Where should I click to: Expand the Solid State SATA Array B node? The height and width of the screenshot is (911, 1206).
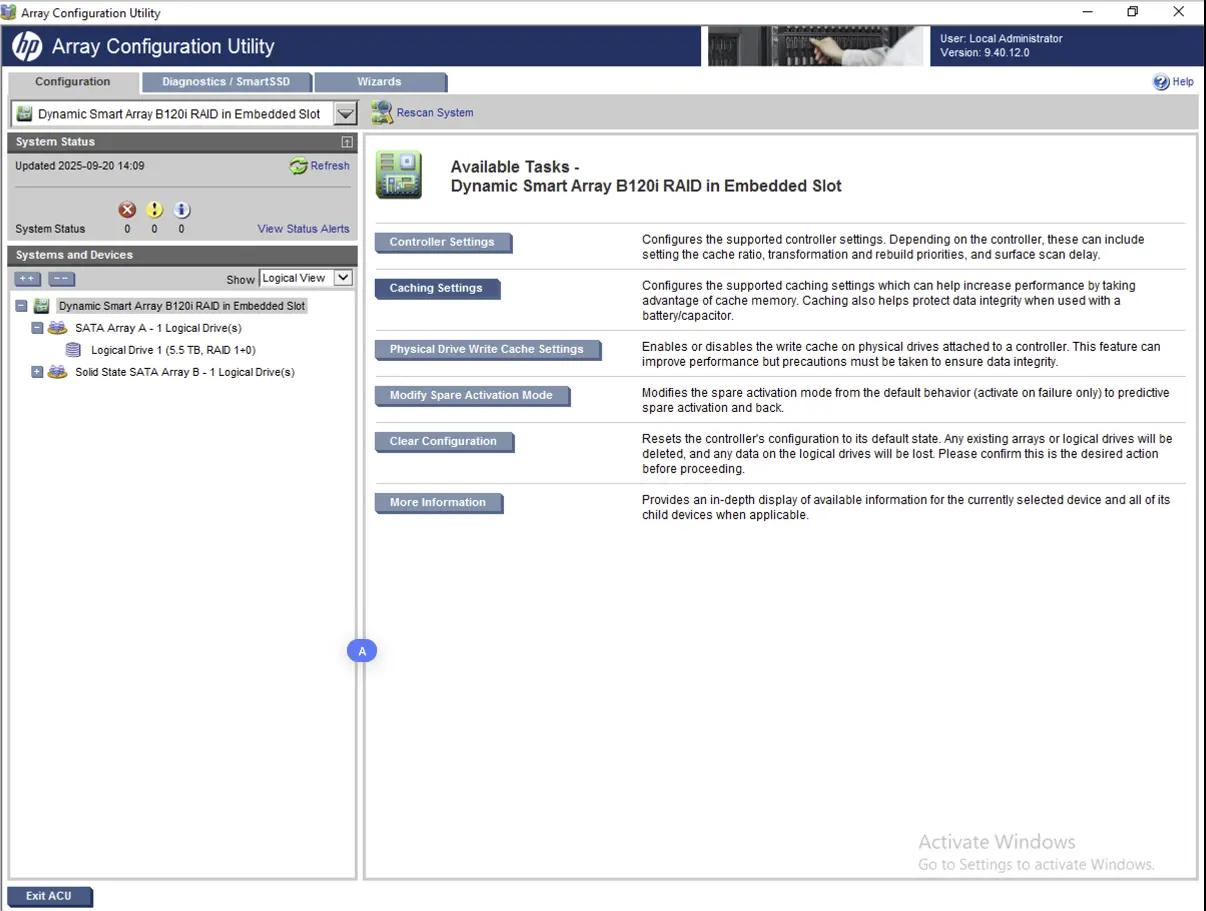click(x=37, y=372)
